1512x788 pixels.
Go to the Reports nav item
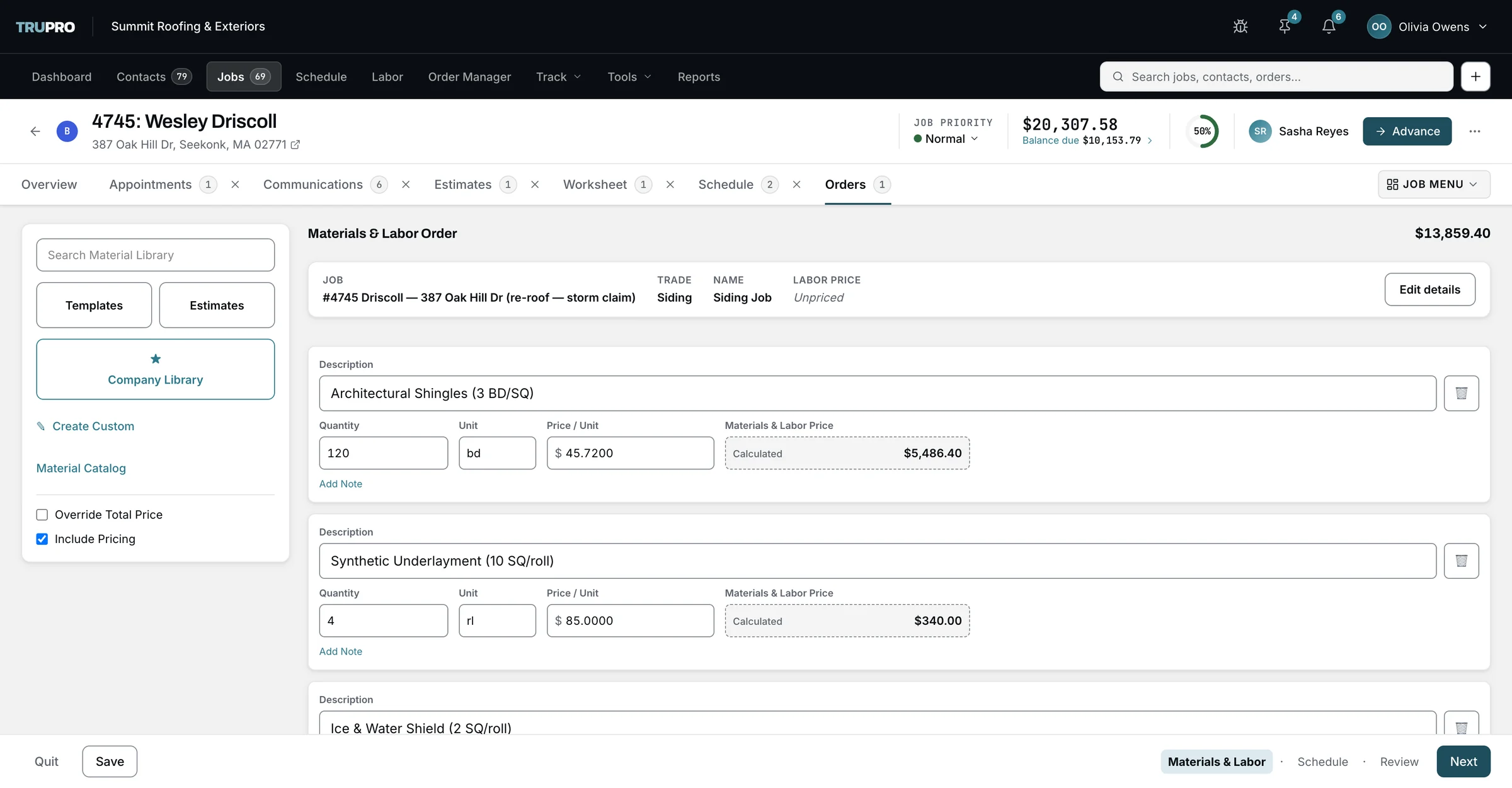point(699,77)
